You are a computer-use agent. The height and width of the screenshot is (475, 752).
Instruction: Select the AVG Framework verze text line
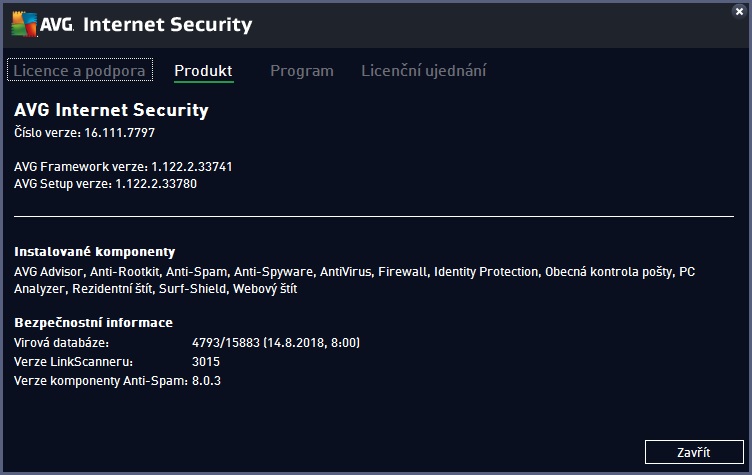(123, 166)
